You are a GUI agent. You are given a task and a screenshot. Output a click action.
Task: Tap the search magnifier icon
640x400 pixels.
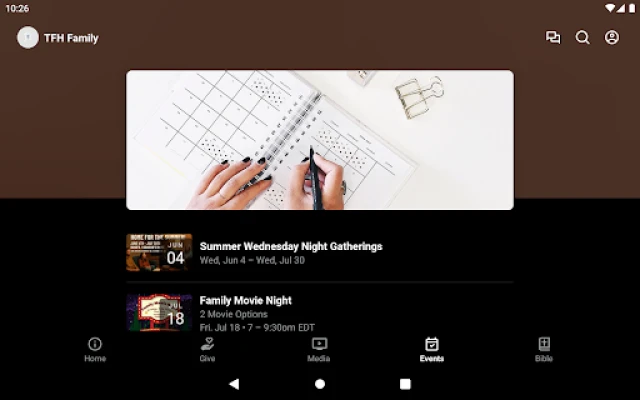point(582,38)
